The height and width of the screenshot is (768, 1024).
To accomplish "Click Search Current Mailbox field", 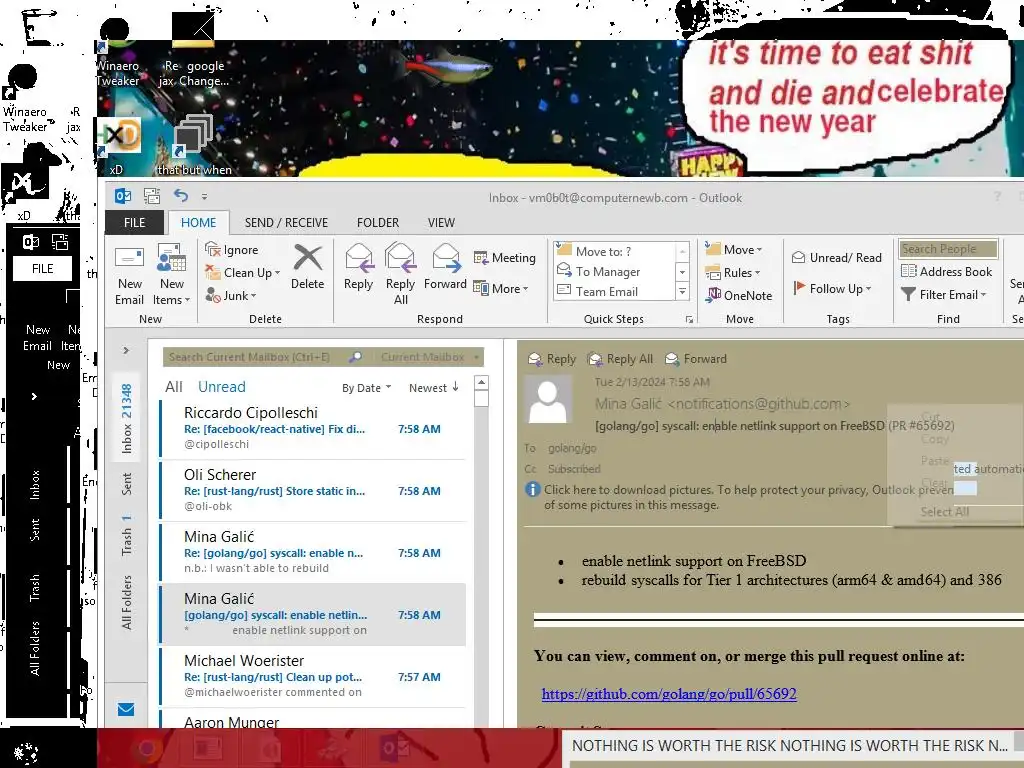I will 255,357.
